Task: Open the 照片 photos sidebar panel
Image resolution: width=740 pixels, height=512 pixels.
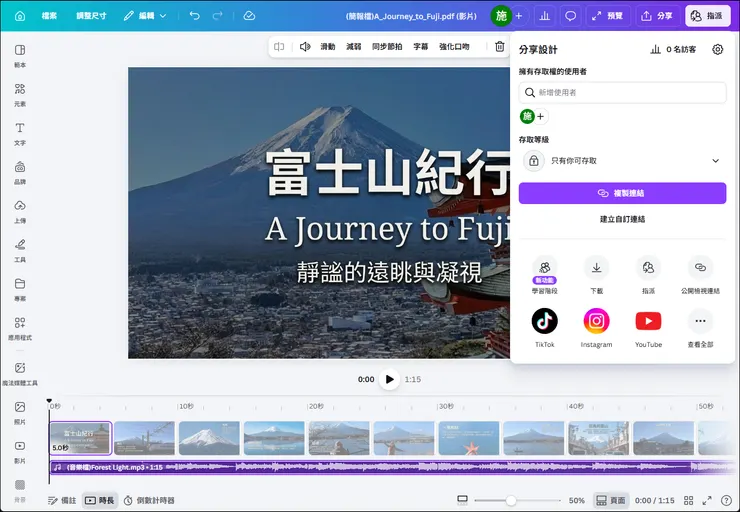Action: pyautogui.click(x=20, y=413)
